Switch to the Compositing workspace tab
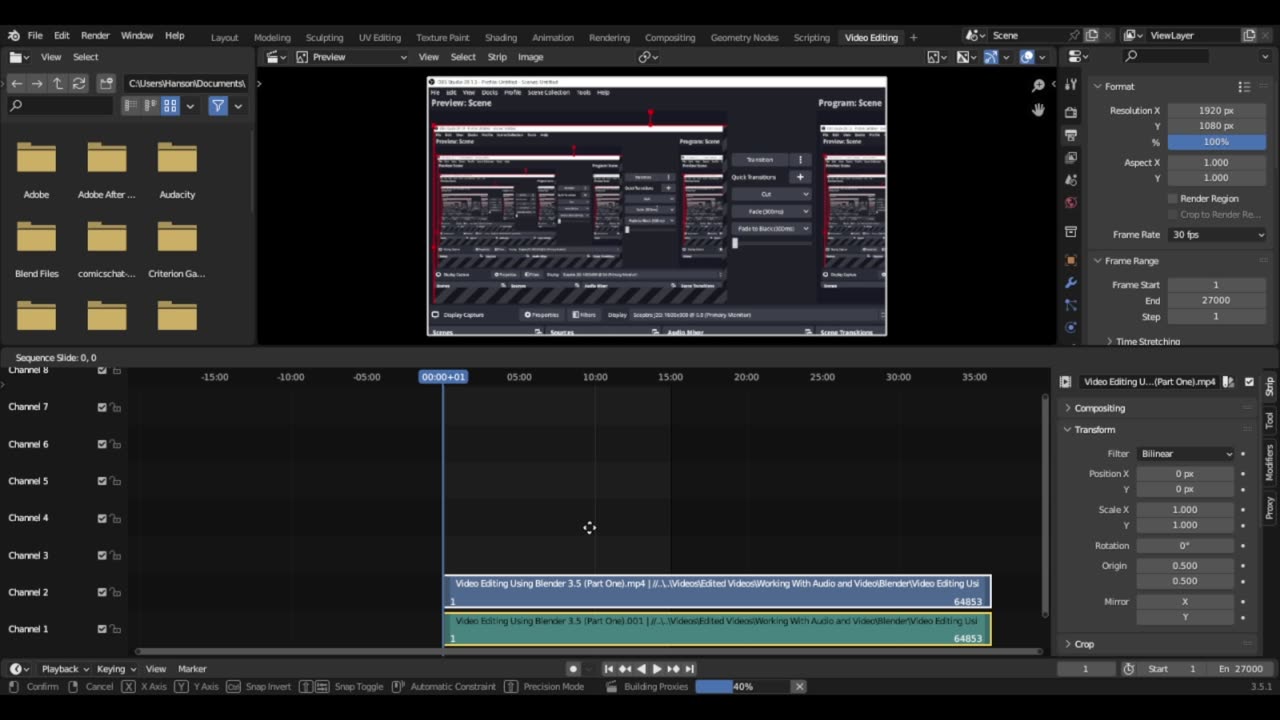Image resolution: width=1280 pixels, height=720 pixels. point(670,37)
